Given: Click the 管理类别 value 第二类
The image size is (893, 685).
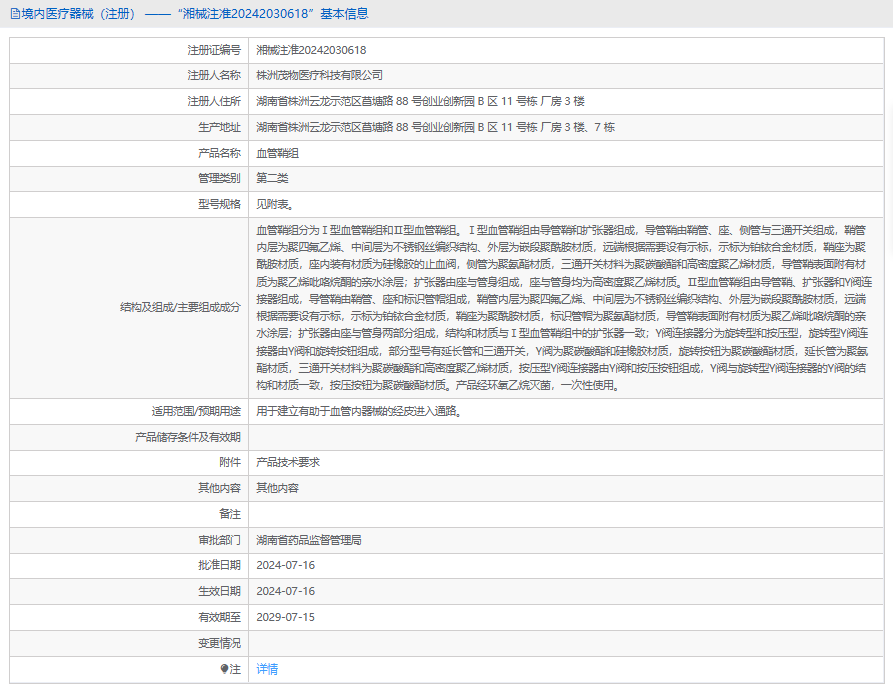Looking at the screenshot, I should click(x=272, y=178).
